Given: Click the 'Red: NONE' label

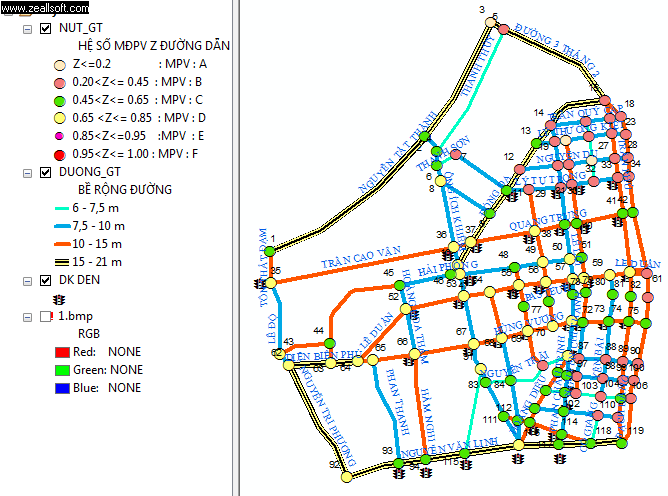Looking at the screenshot, I should [107, 352].
